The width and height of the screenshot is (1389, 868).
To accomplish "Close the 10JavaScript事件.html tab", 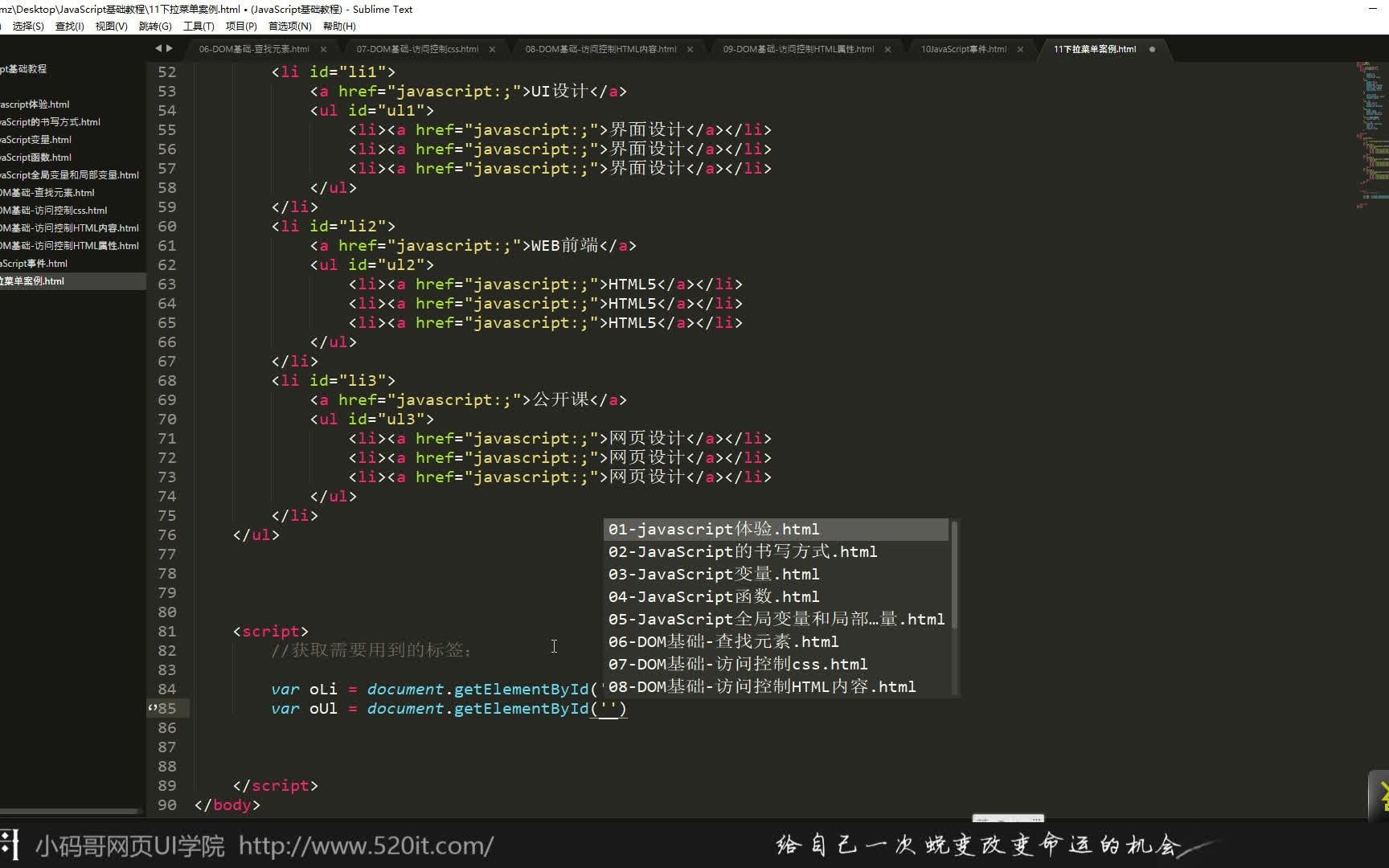I will 1020,49.
